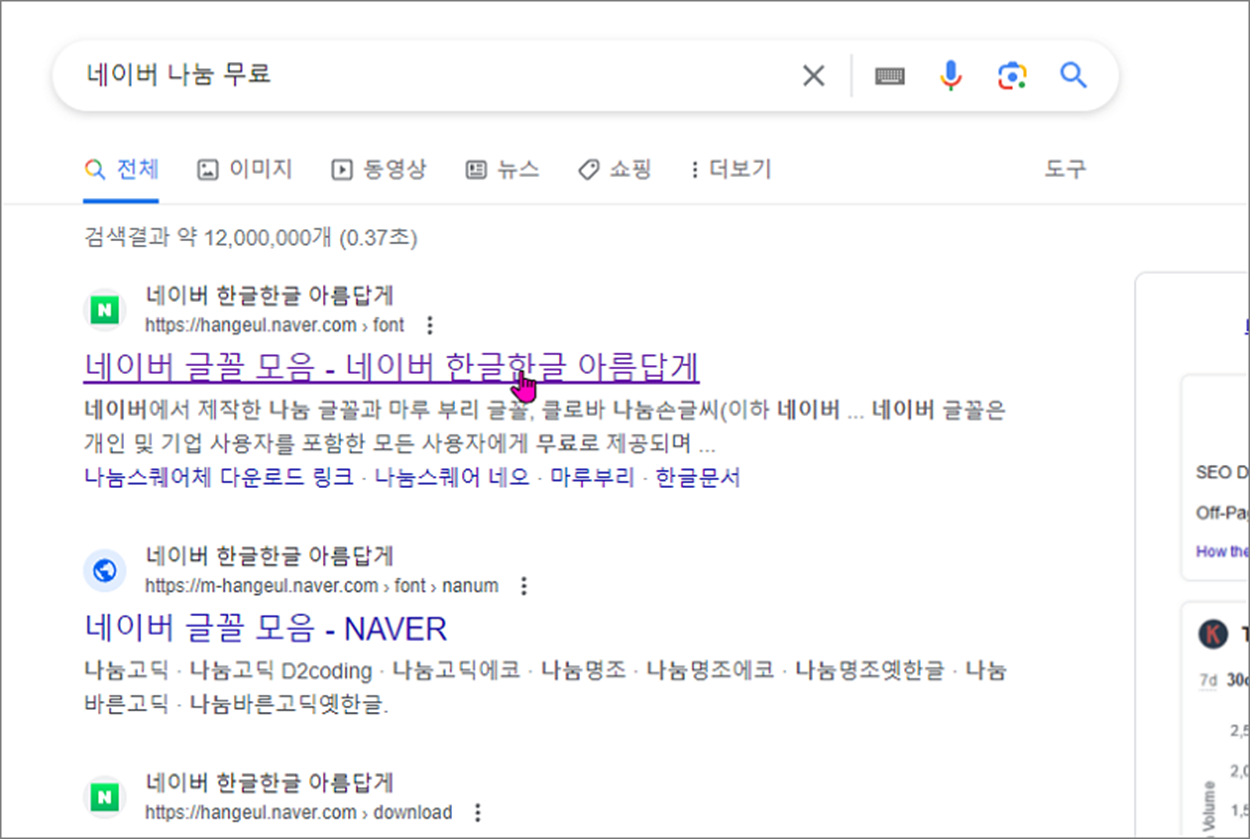This screenshot has height=839, width=1250.
Task: Open the on-screen keyboard input tool
Action: click(x=889, y=76)
